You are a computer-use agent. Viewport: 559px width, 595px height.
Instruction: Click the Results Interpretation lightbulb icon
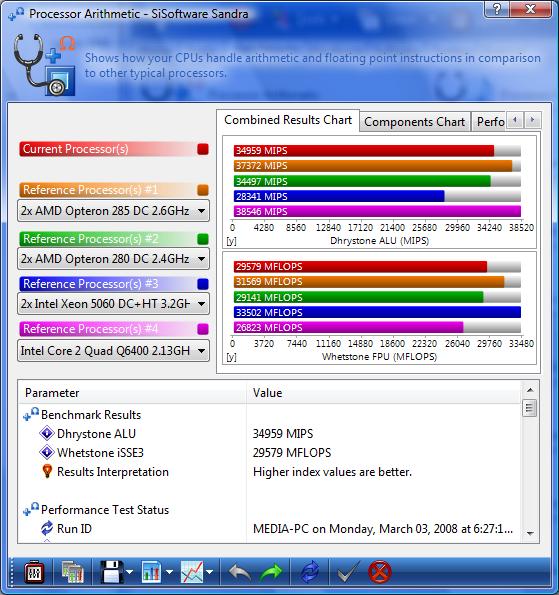point(47,471)
